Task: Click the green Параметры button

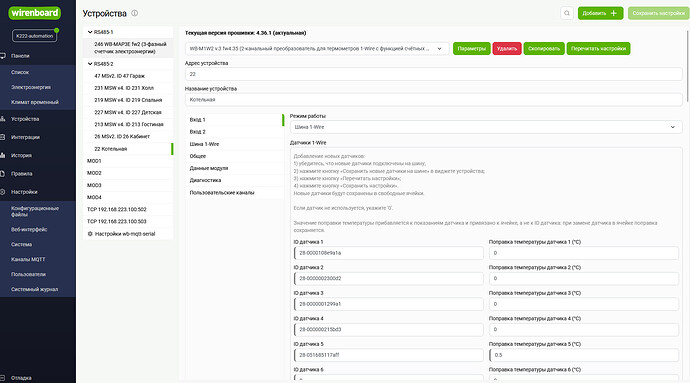Action: [x=471, y=48]
